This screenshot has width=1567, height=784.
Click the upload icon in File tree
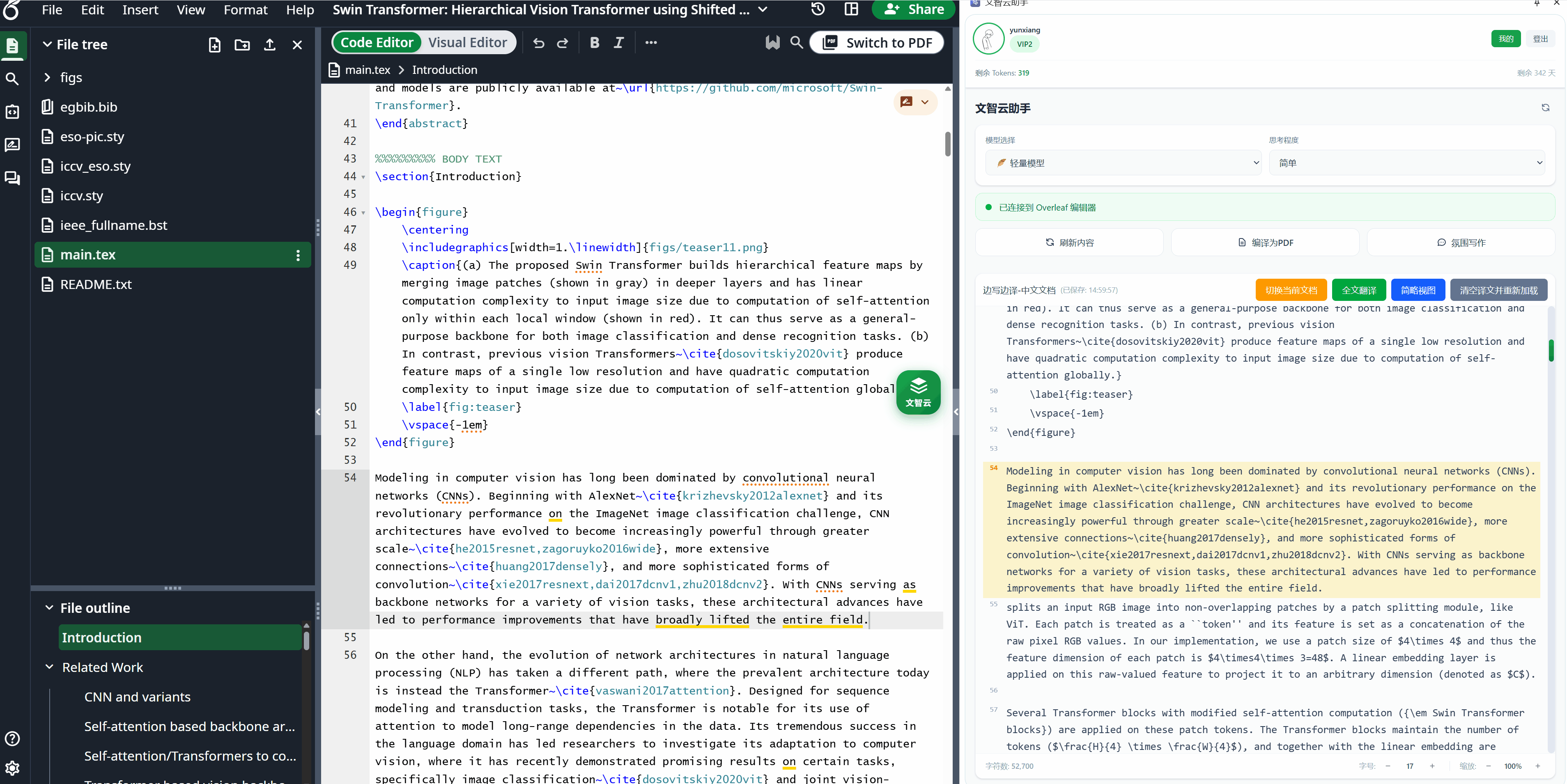[x=269, y=45]
